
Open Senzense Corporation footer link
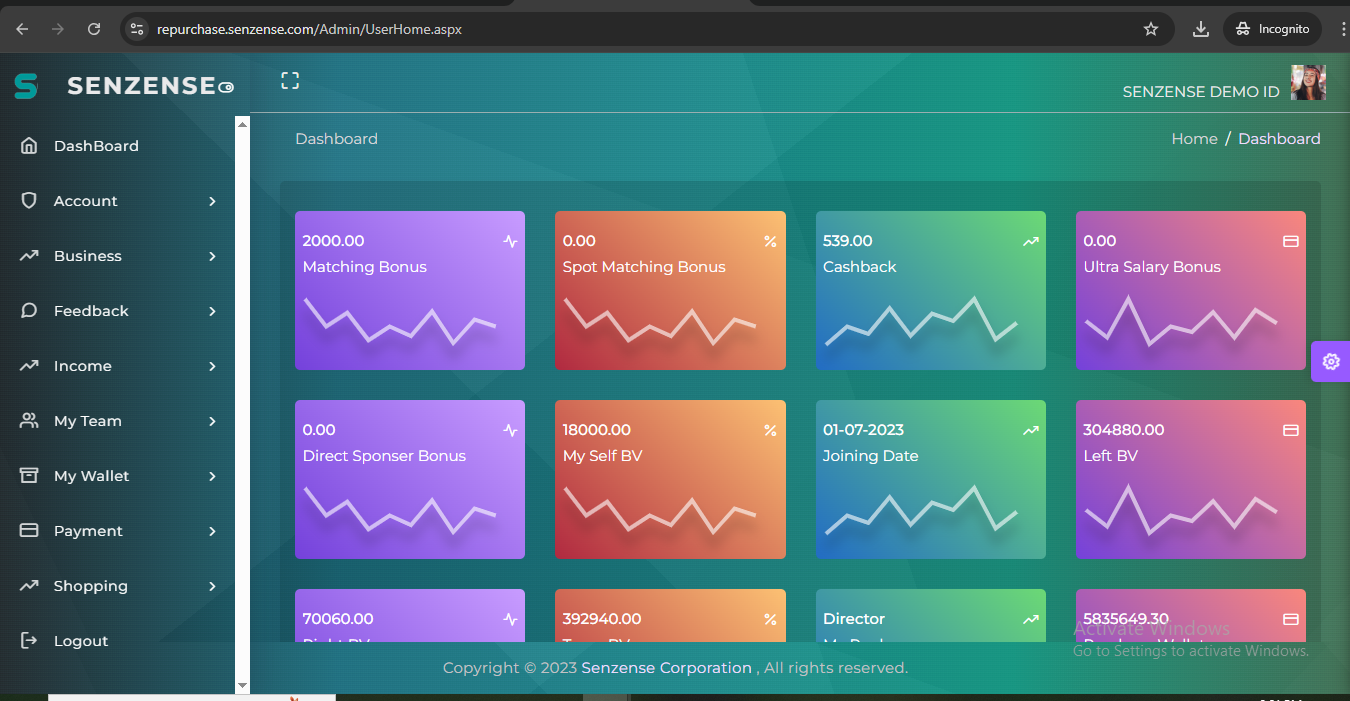pos(666,668)
